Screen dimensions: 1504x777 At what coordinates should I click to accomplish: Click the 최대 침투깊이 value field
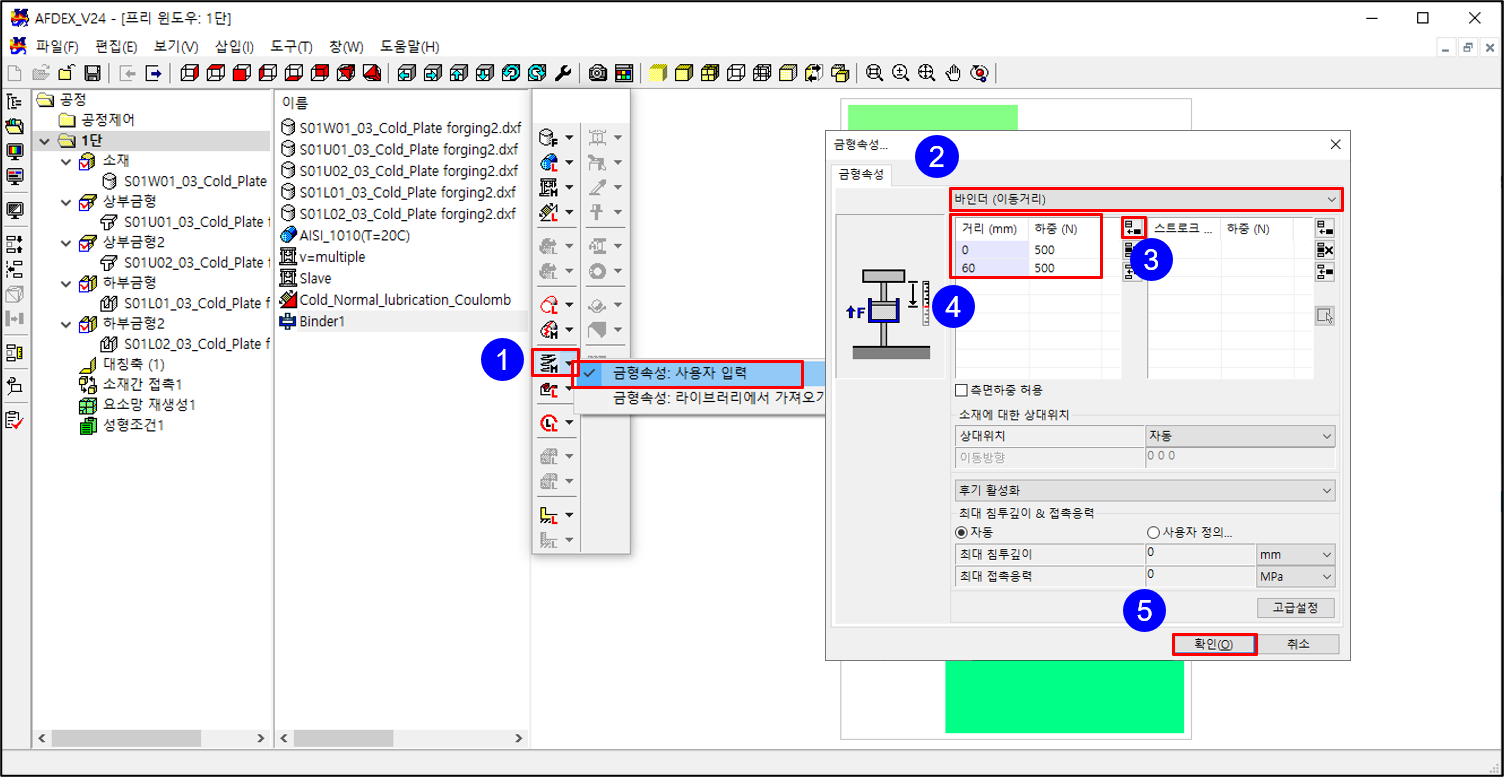1199,554
